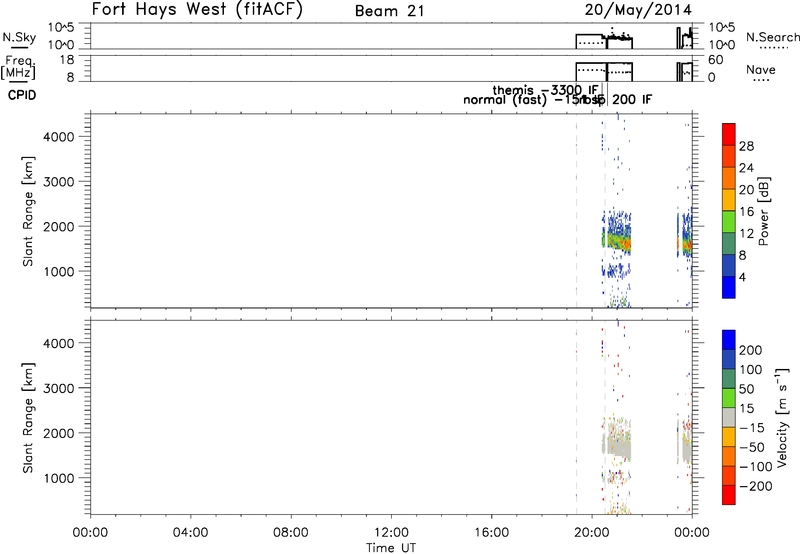This screenshot has height=554, width=800.
Task: Click 'Slant Range [km]' label of power panel
Action: click(28, 211)
